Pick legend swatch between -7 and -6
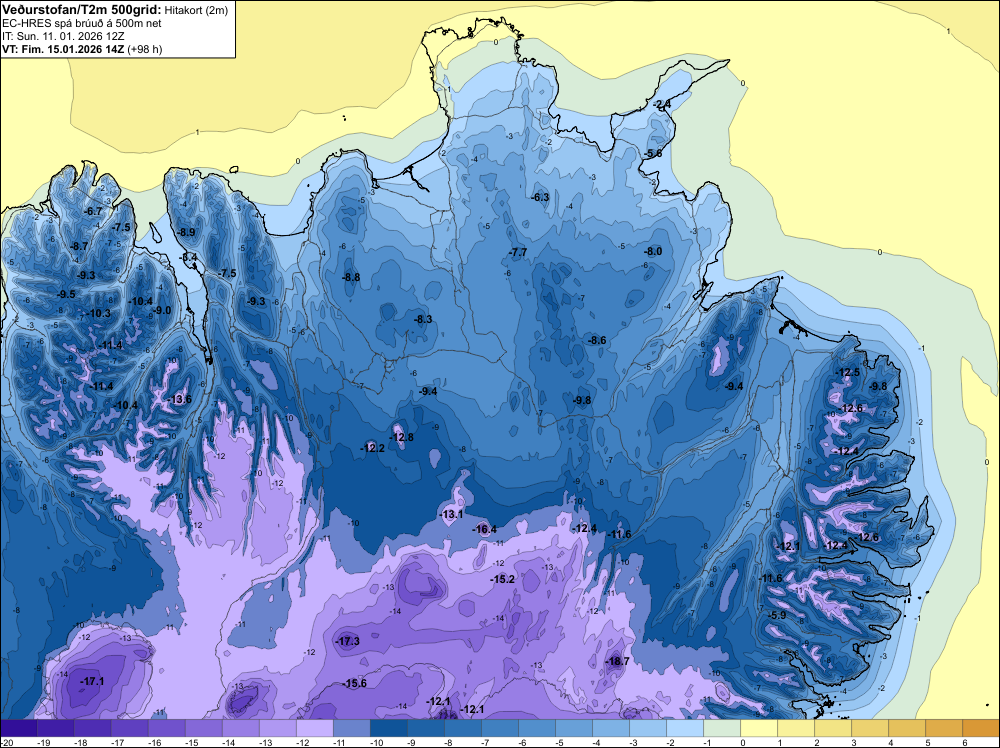The image size is (1000, 748). pyautogui.click(x=500, y=728)
